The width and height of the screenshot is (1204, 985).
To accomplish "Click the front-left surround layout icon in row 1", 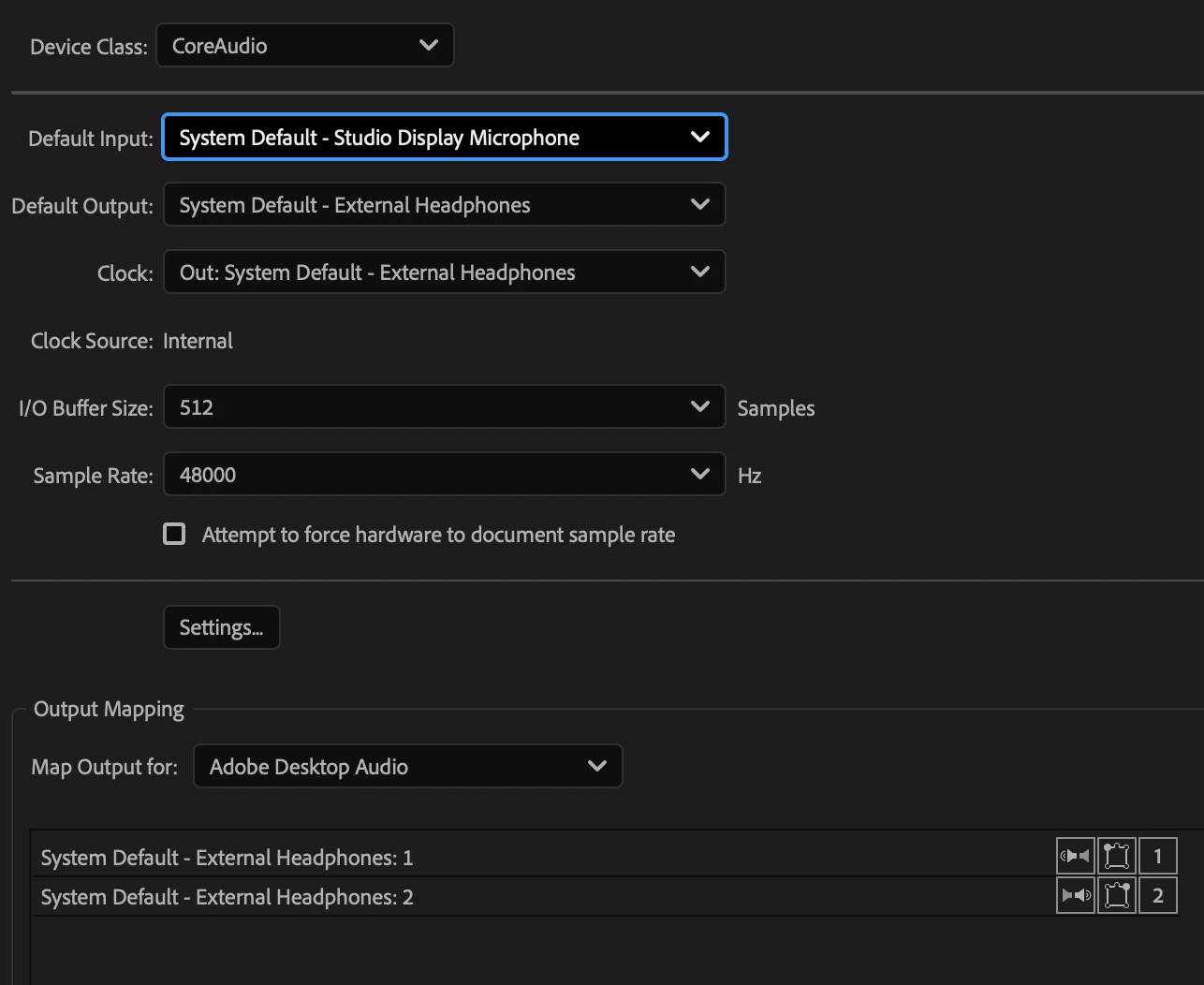I will (1116, 856).
